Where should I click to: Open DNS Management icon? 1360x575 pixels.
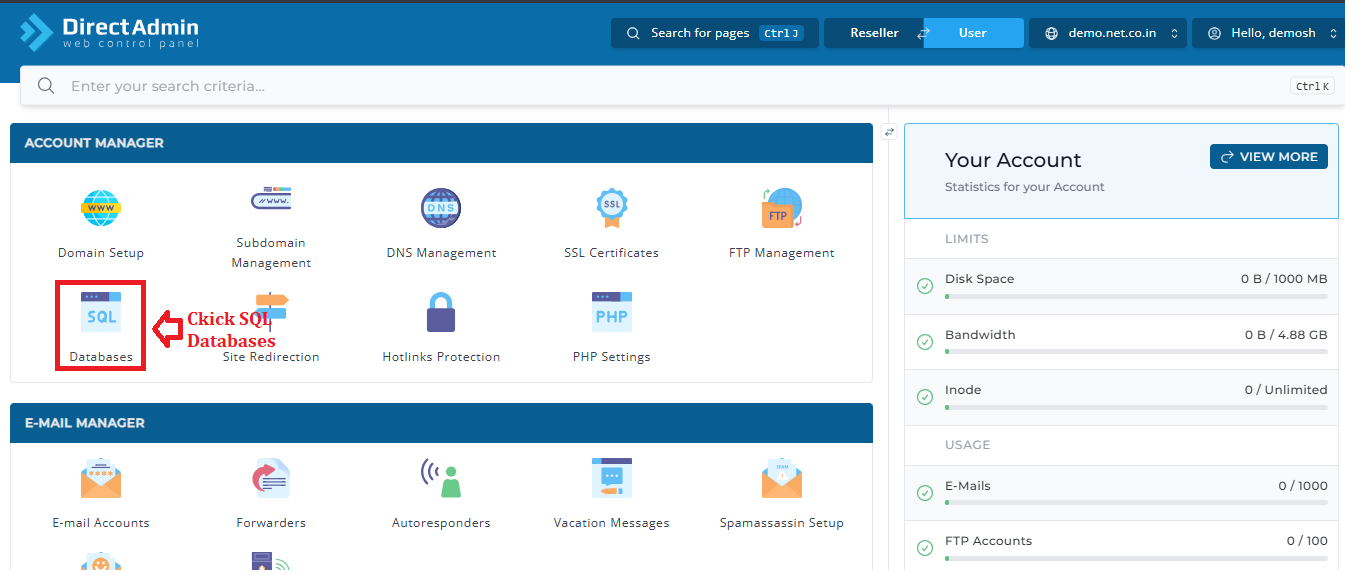pyautogui.click(x=441, y=208)
